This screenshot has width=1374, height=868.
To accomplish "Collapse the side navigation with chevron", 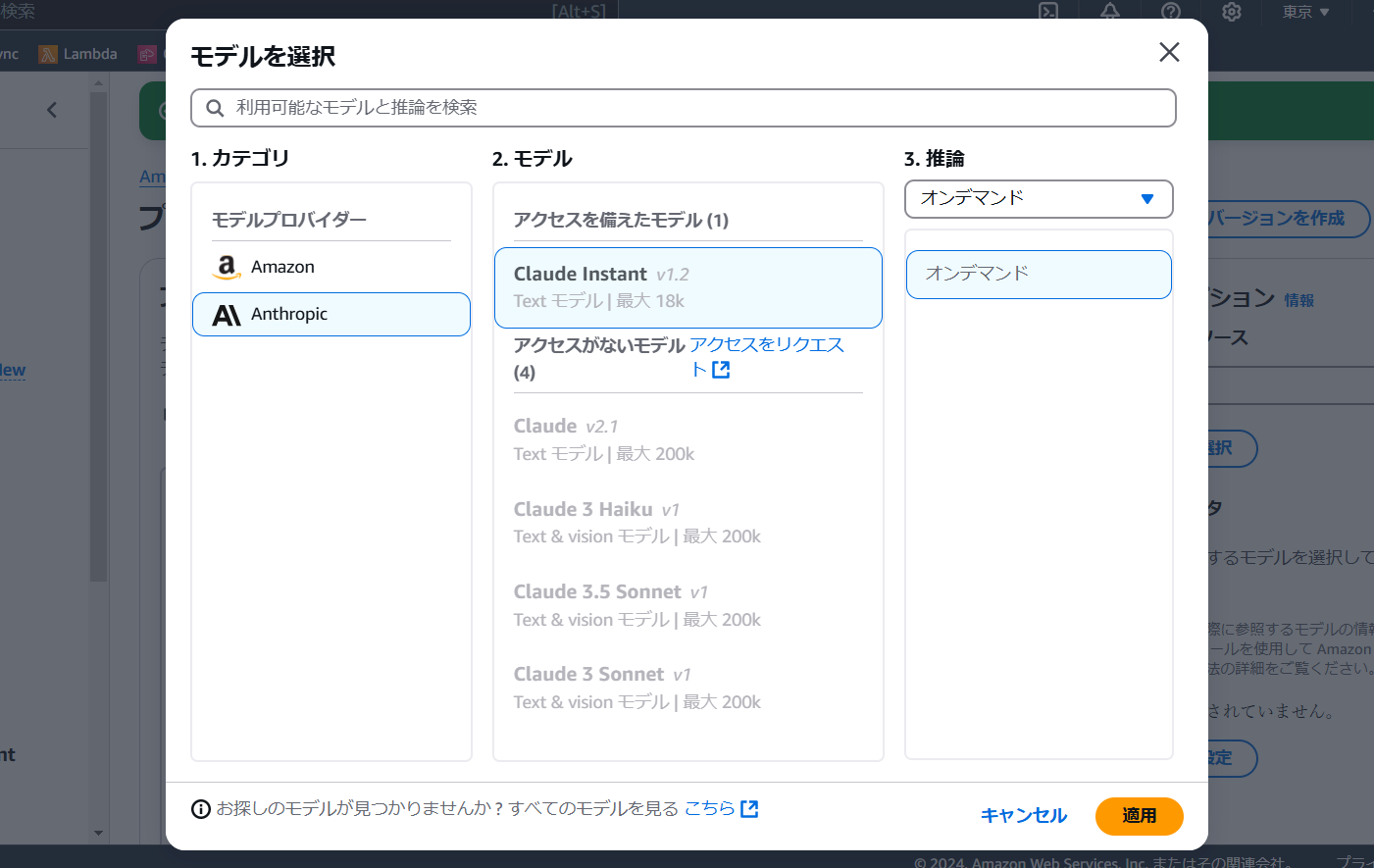I will 52,110.
